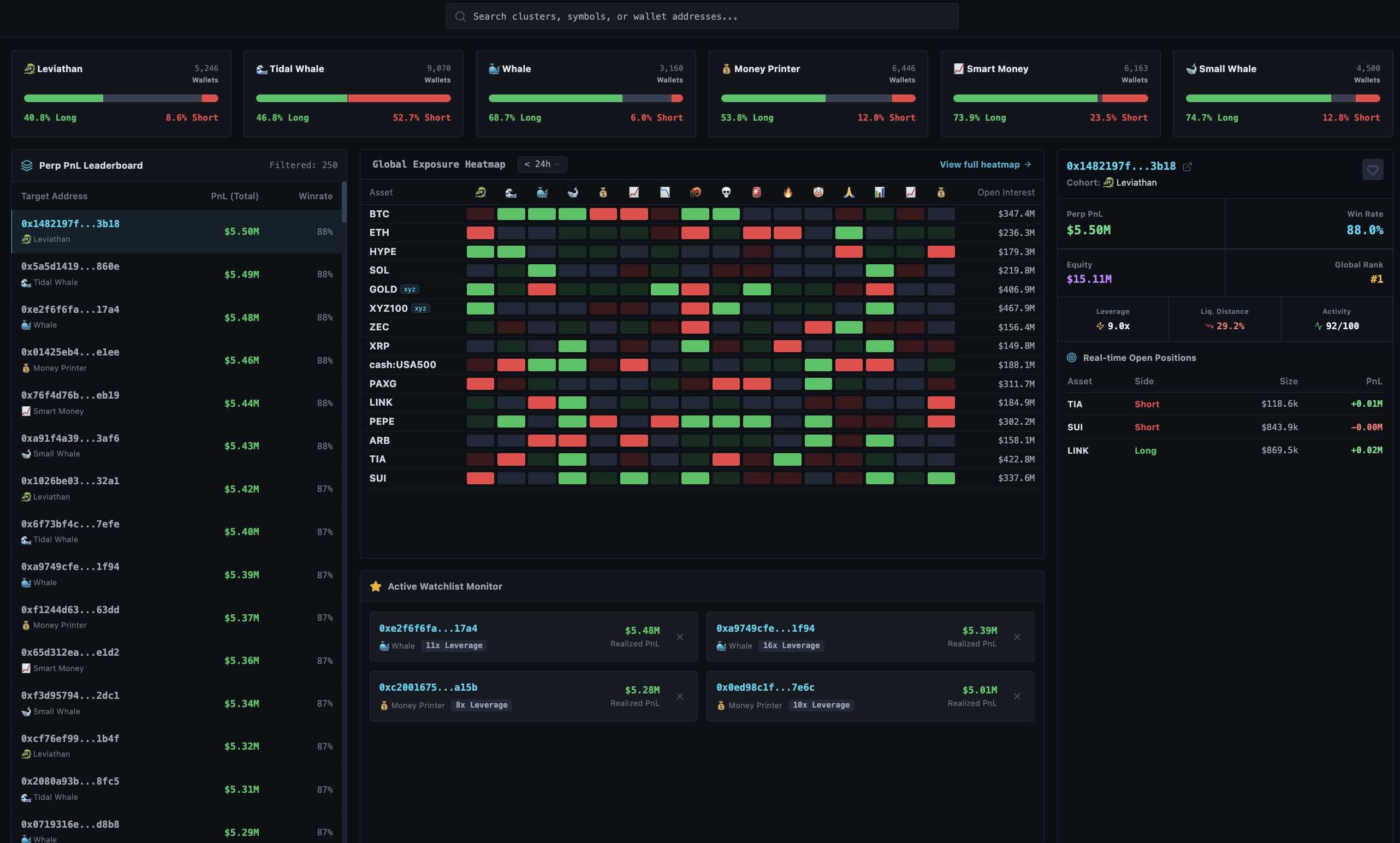Click the shrimp icon heatmap column header
Viewport: 1400px width, 843px height.
(695, 193)
